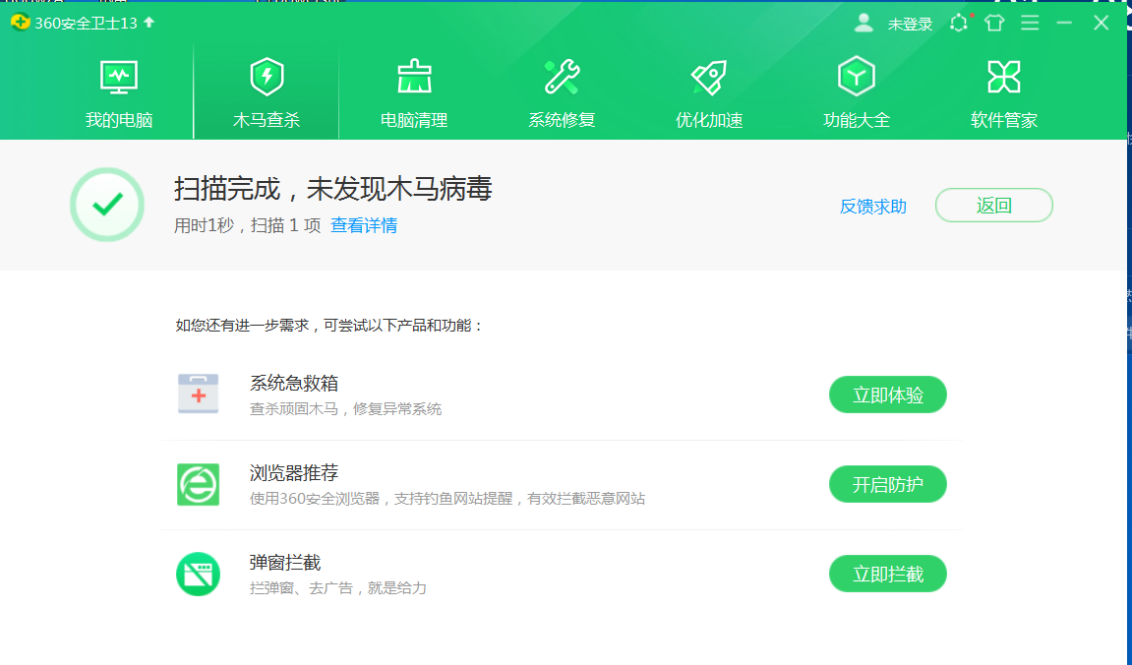Click the 系统急救箱 title text
The height and width of the screenshot is (665, 1132).
coord(294,383)
